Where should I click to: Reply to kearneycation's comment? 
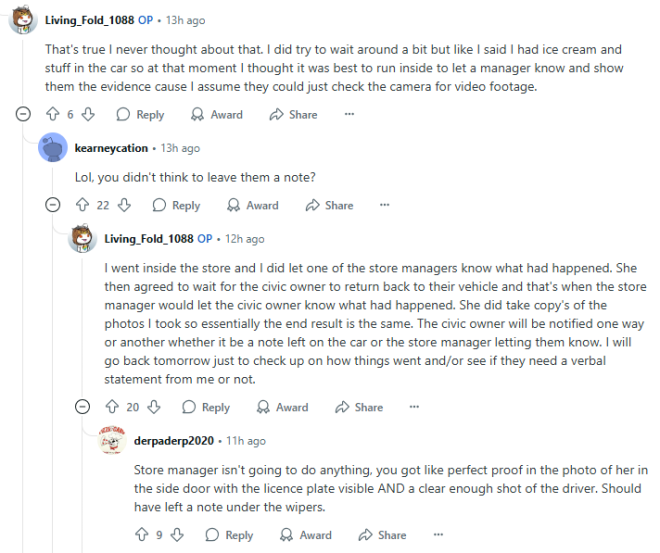point(175,205)
